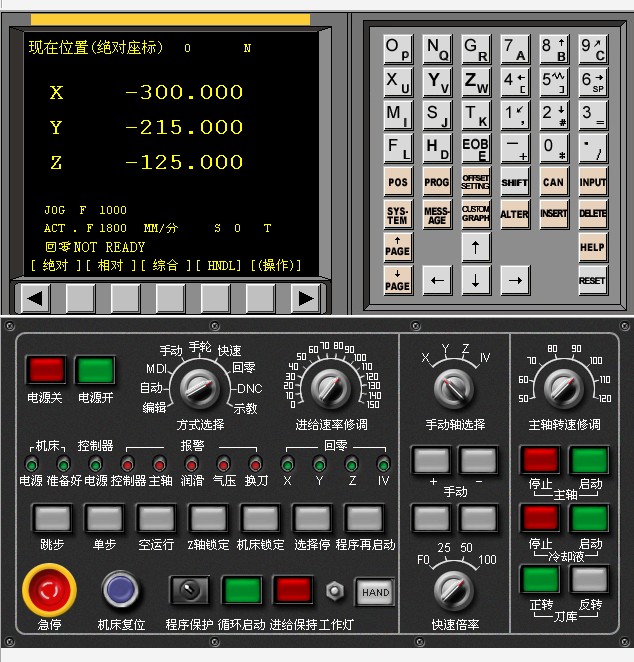This screenshot has width=634, height=662.
Task: Toggle the machine lock (机床锁定) button
Action: coord(260,518)
